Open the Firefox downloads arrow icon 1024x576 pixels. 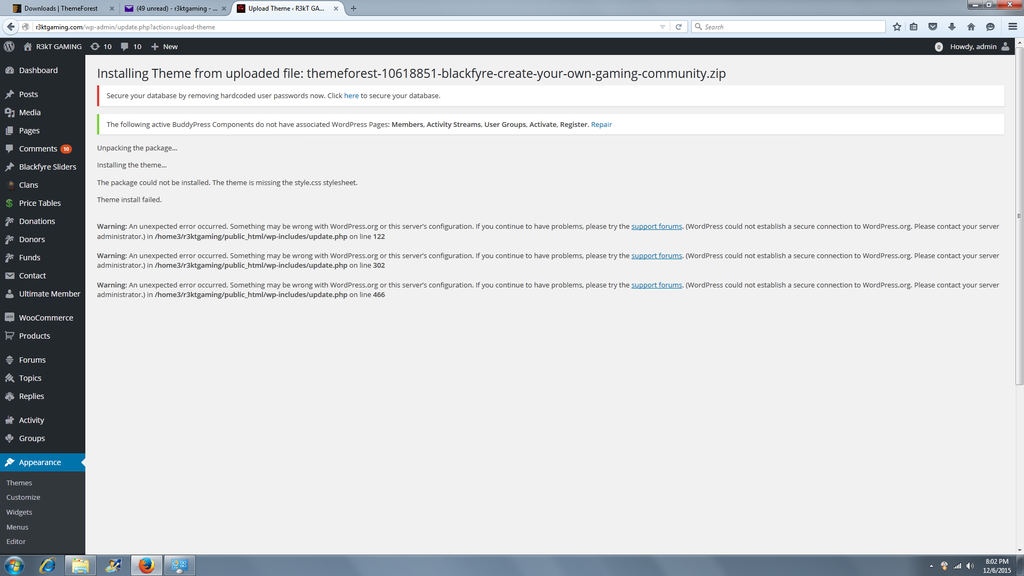pyautogui.click(x=952, y=27)
